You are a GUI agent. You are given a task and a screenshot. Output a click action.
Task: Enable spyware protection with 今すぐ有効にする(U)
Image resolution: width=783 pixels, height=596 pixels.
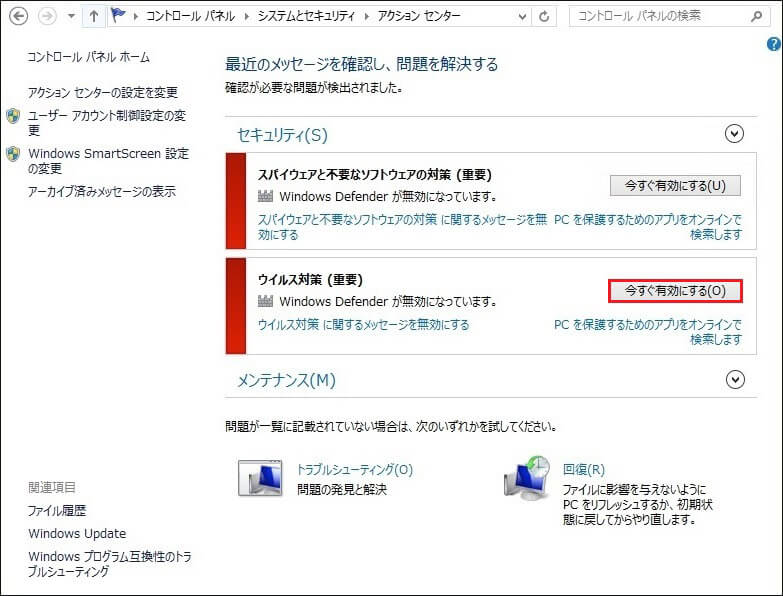[675, 185]
